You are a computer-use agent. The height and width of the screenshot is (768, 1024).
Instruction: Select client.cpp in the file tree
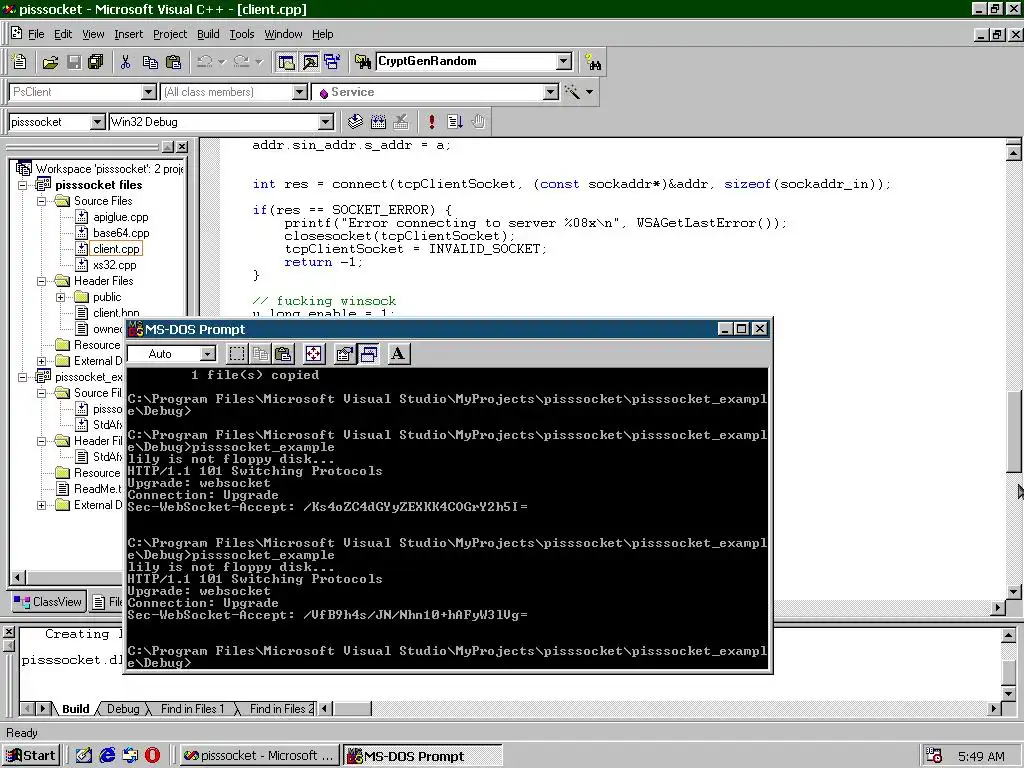click(x=116, y=249)
